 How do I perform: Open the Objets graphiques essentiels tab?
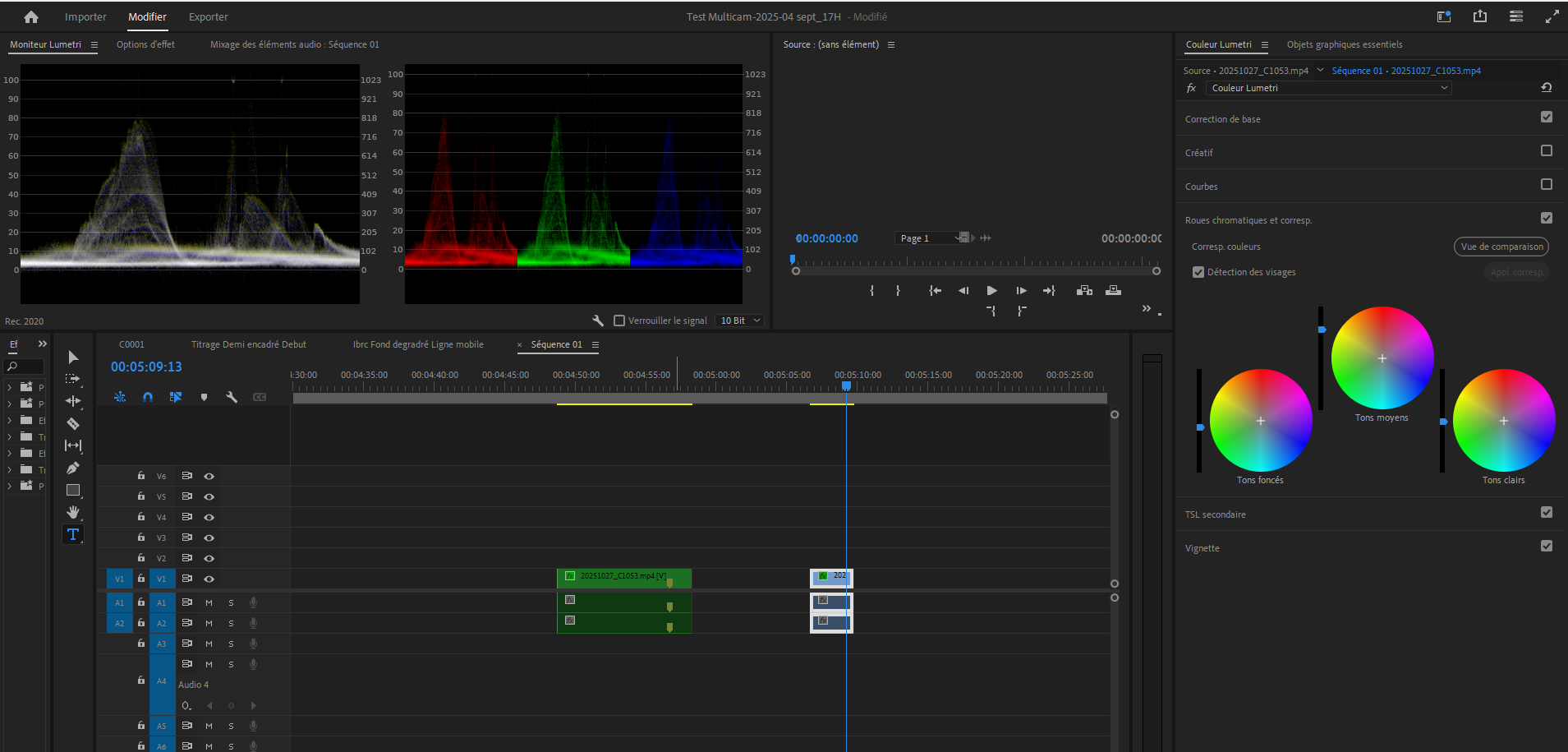[1344, 44]
